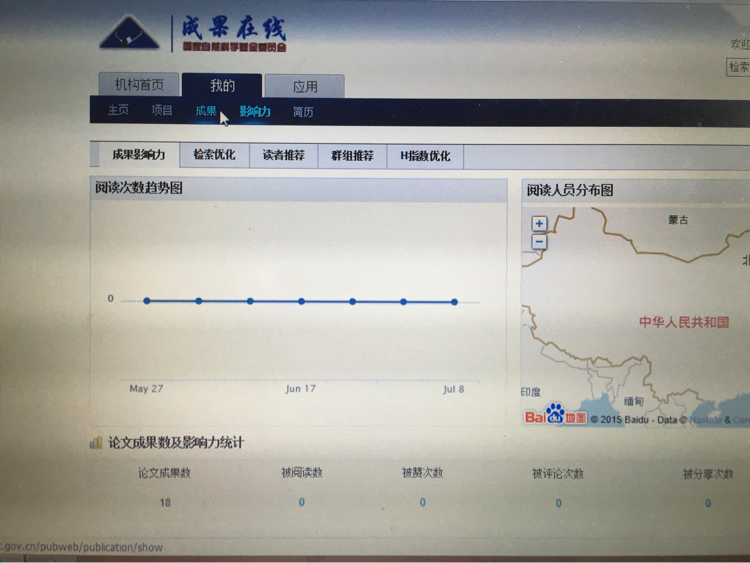The width and height of the screenshot is (750, 563).
Task: Click the 被赞次数 column label
Action: (x=423, y=473)
